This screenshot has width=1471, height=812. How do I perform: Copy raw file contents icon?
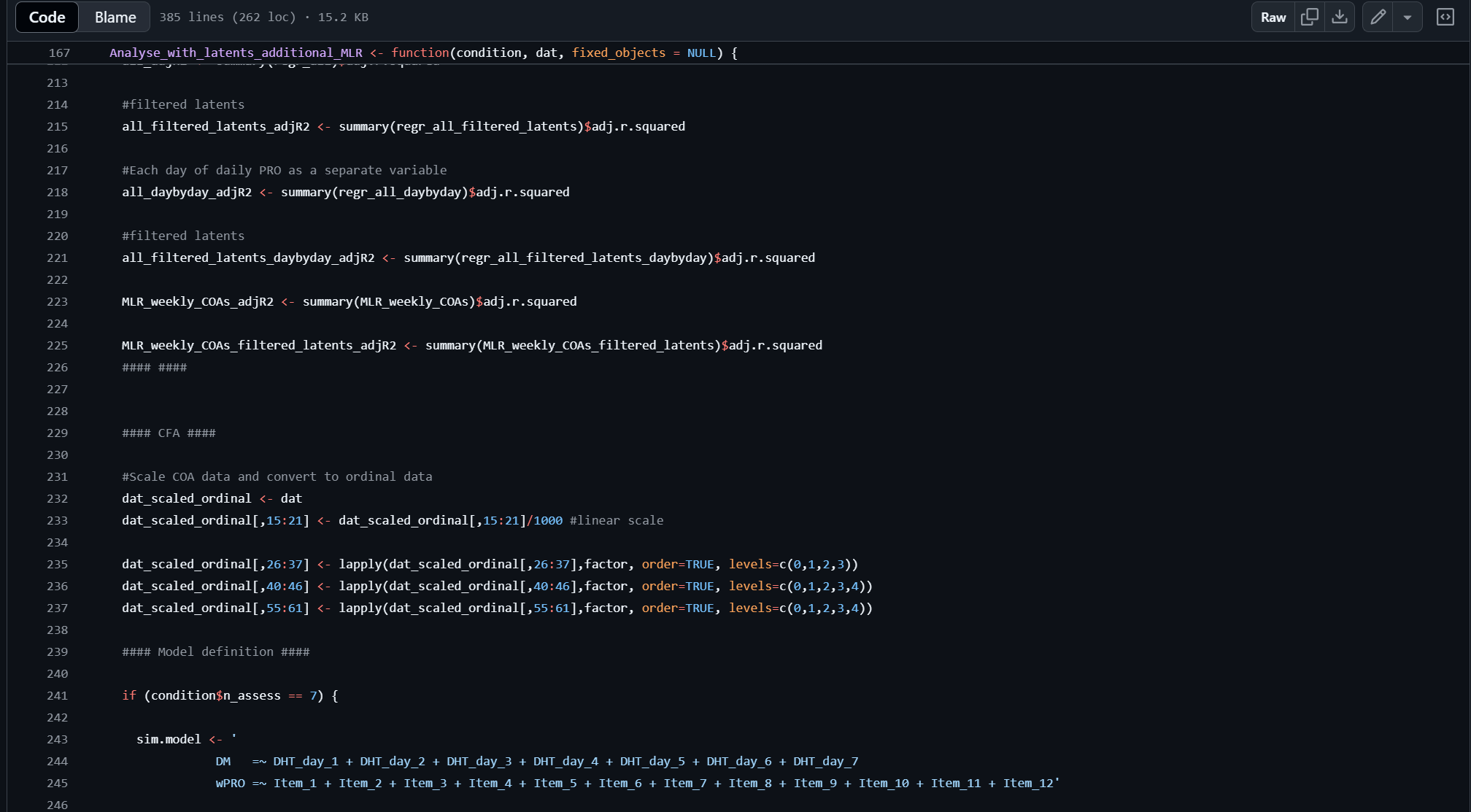point(1310,18)
